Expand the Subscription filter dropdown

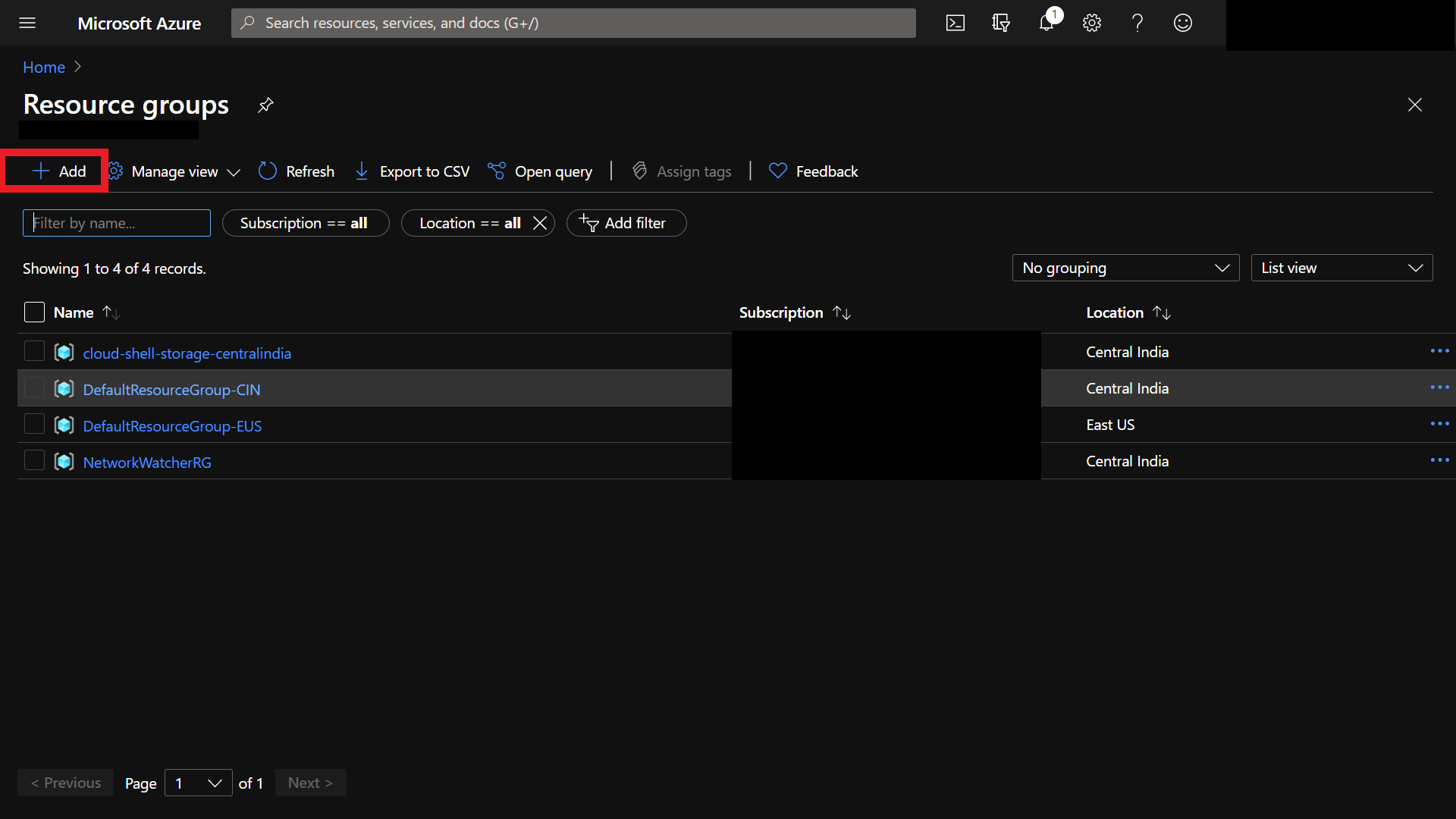point(304,222)
